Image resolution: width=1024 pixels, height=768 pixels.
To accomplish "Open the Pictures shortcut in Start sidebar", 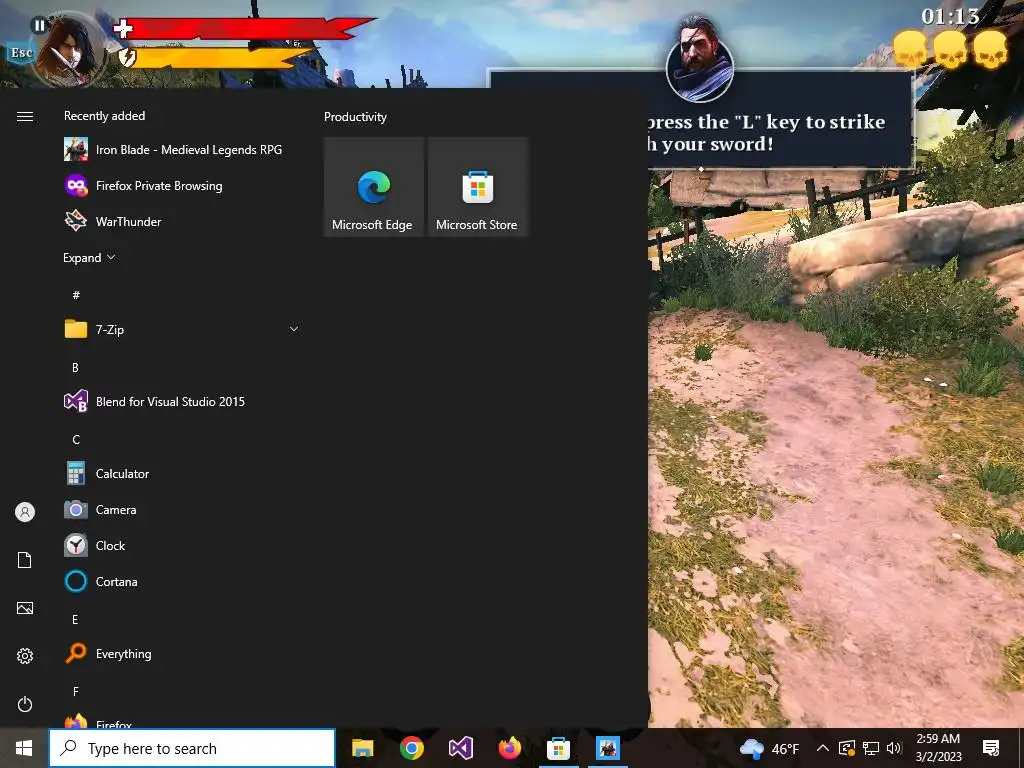I will [25, 608].
